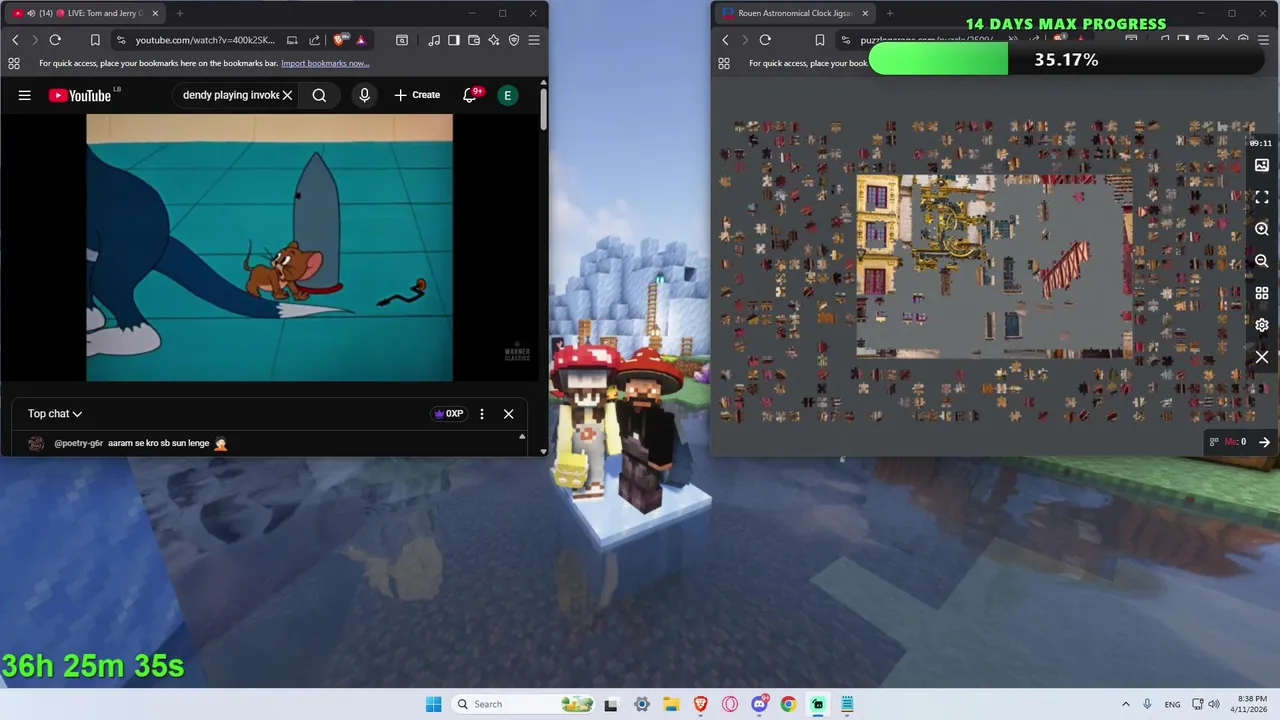Open Brave Shields icon in YouTube window
1280x720 pixels.
[x=340, y=40]
